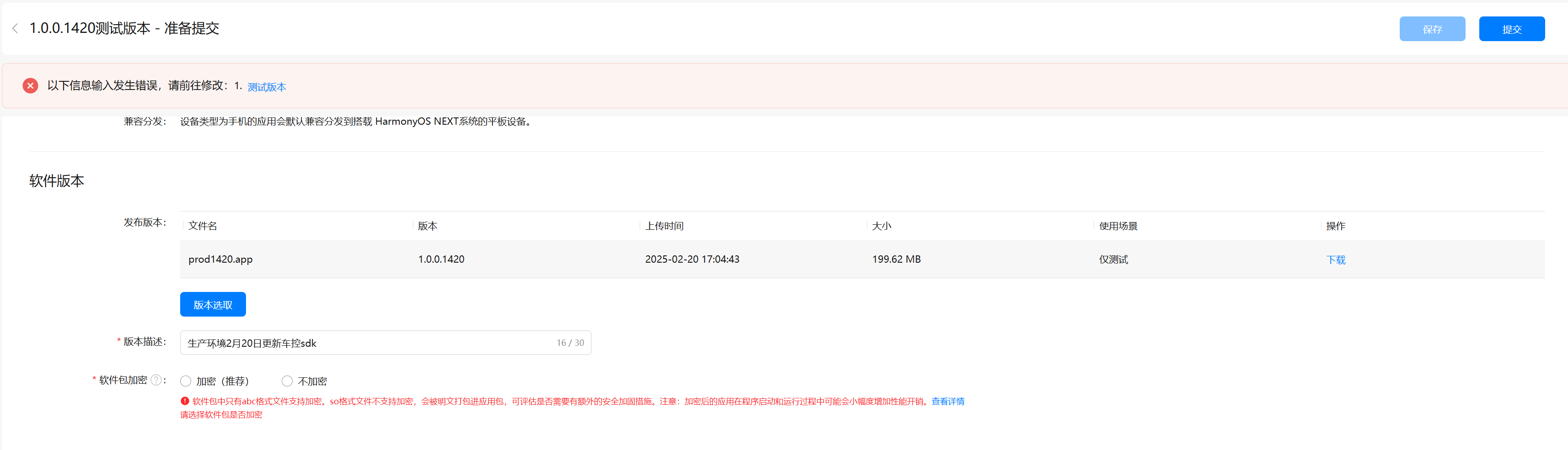Click the 请选择软件包是否加密 error message

click(221, 415)
